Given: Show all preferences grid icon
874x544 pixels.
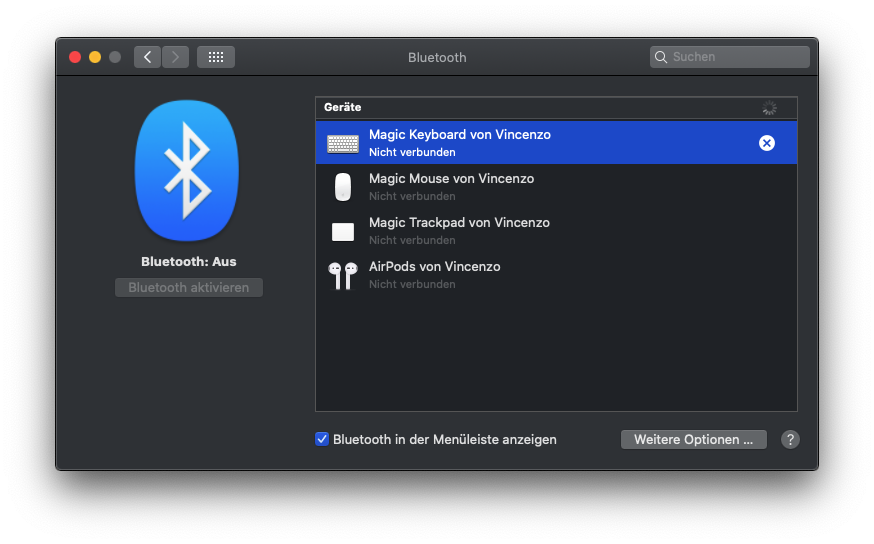Looking at the screenshot, I should click(216, 57).
